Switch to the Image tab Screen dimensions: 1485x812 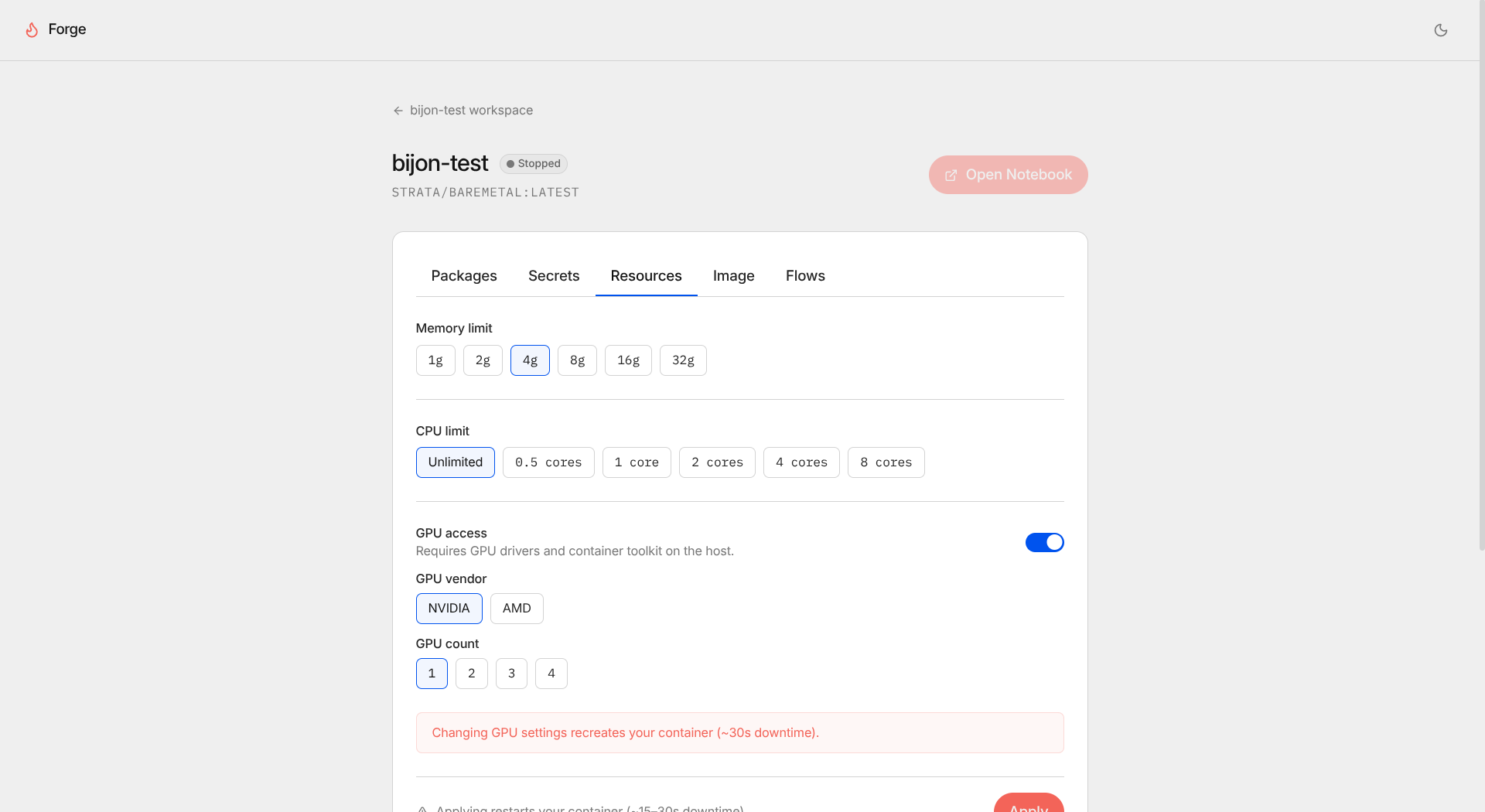(733, 276)
